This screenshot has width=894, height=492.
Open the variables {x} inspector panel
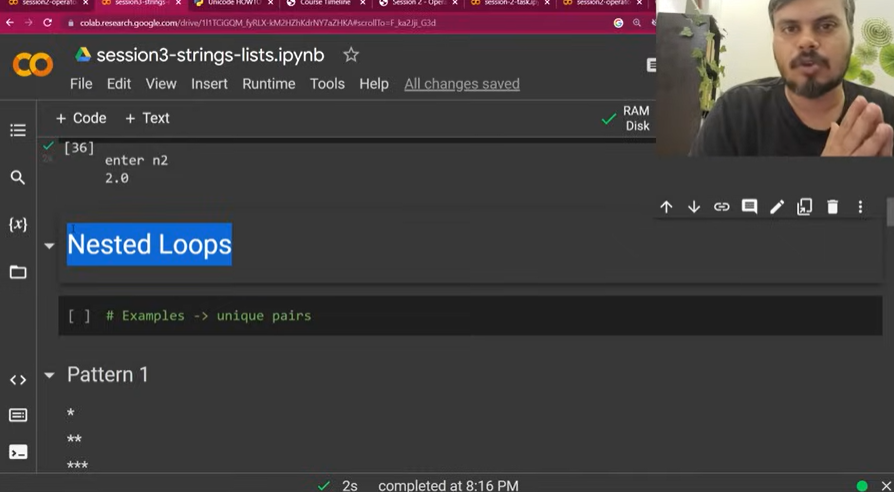coord(18,224)
